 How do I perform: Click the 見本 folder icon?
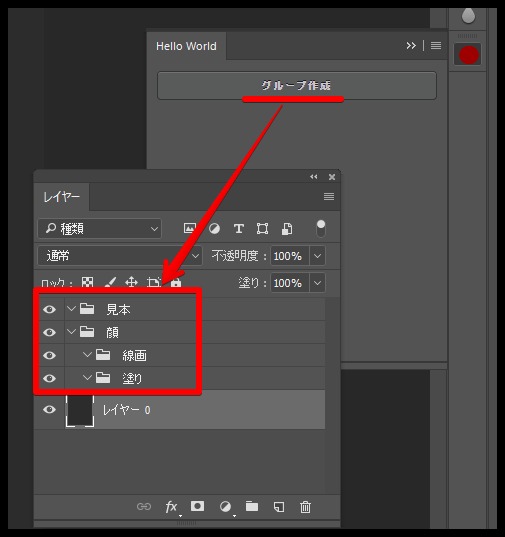click(x=87, y=309)
